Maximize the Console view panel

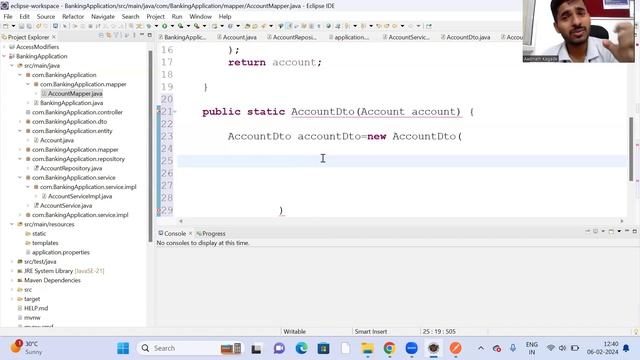coord(635,231)
